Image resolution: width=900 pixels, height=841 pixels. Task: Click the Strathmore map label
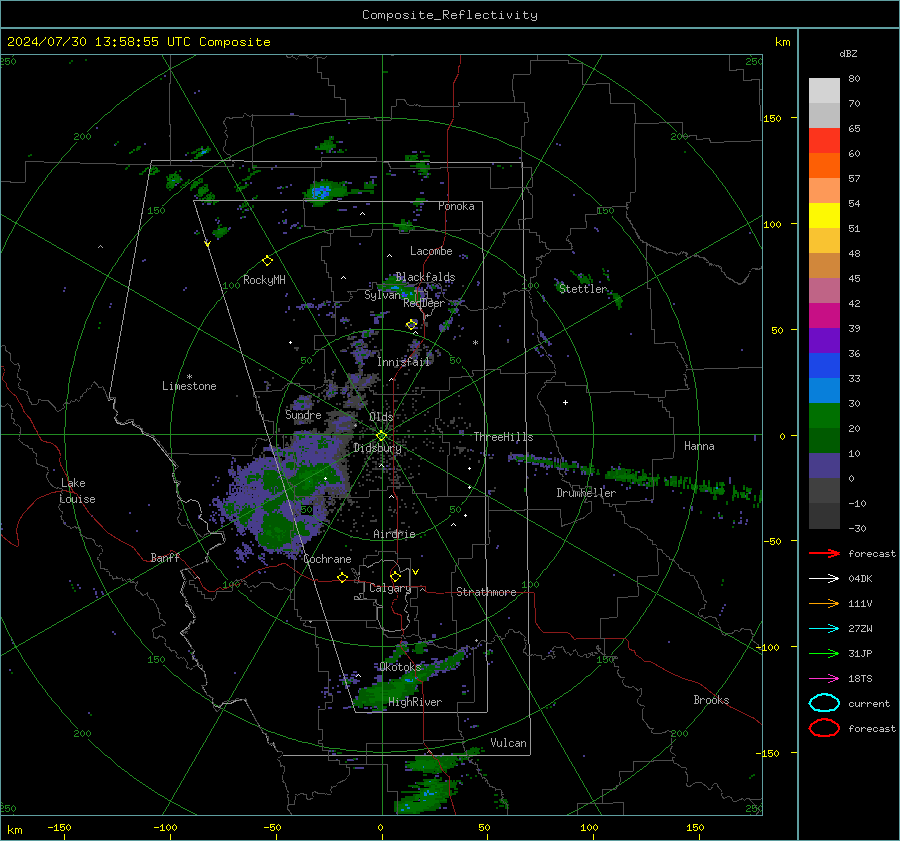pyautogui.click(x=486, y=592)
